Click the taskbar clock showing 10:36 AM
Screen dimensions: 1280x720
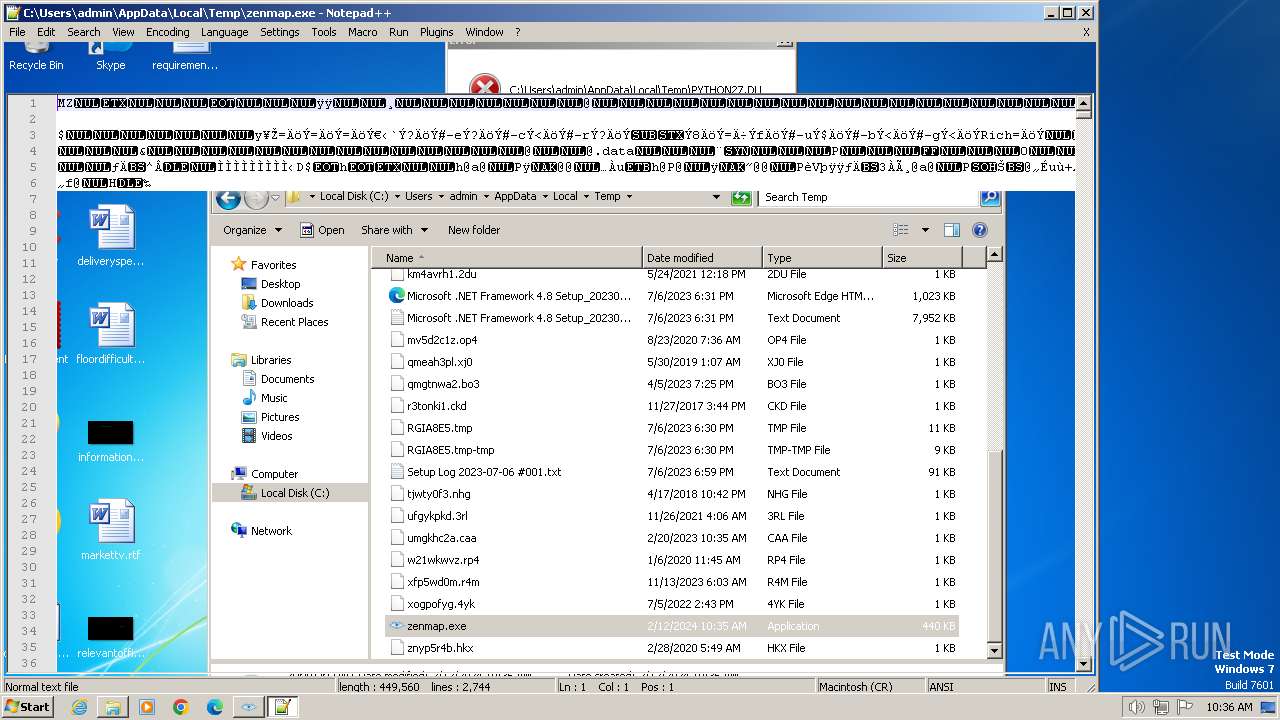[x=1229, y=707]
